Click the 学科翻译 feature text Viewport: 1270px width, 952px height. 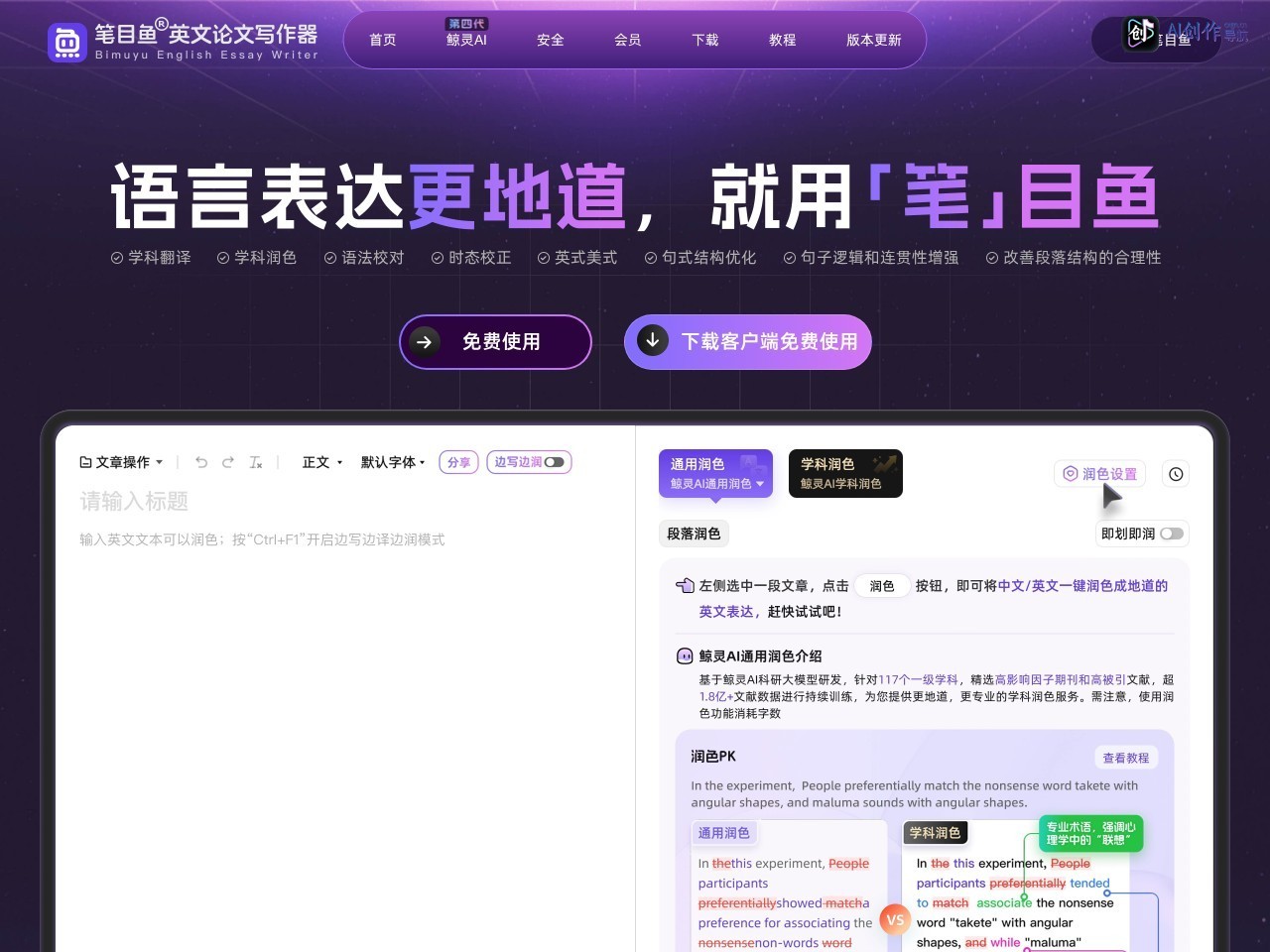tap(160, 257)
